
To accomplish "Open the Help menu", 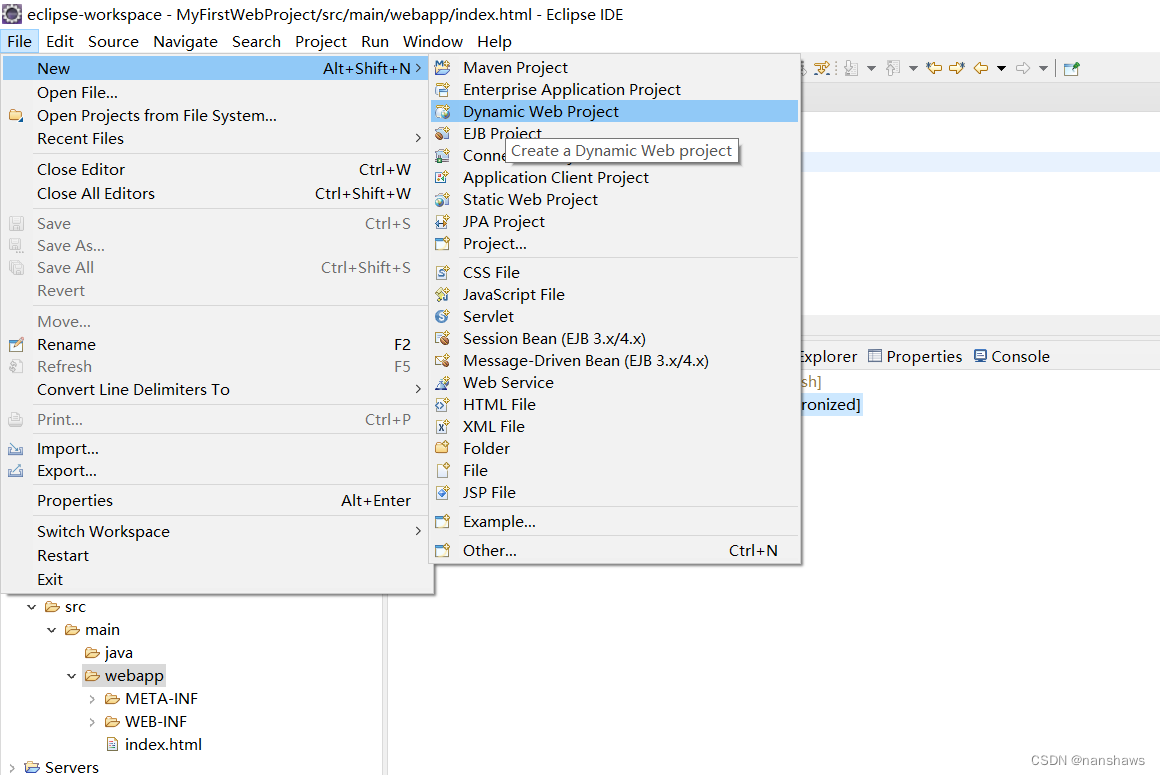I will click(x=494, y=41).
